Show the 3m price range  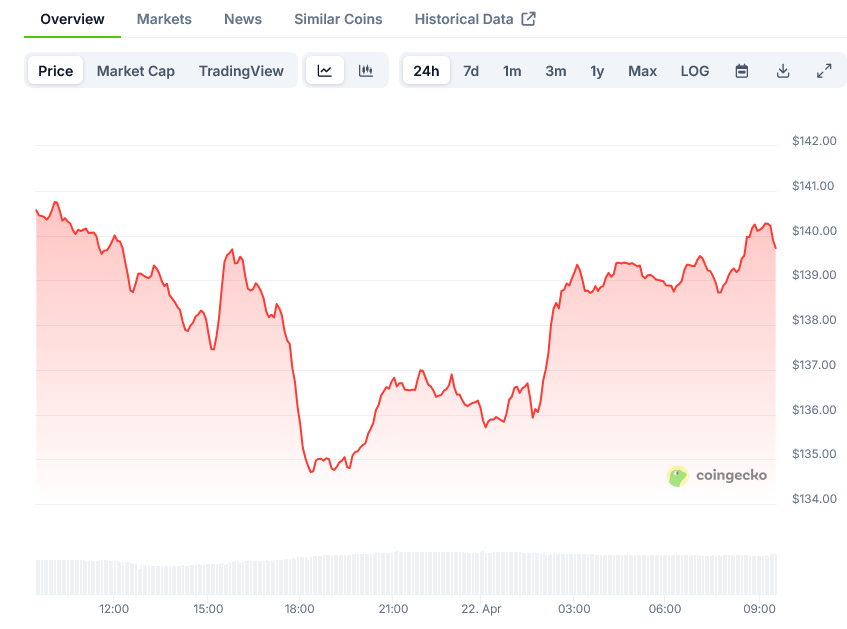coord(556,71)
